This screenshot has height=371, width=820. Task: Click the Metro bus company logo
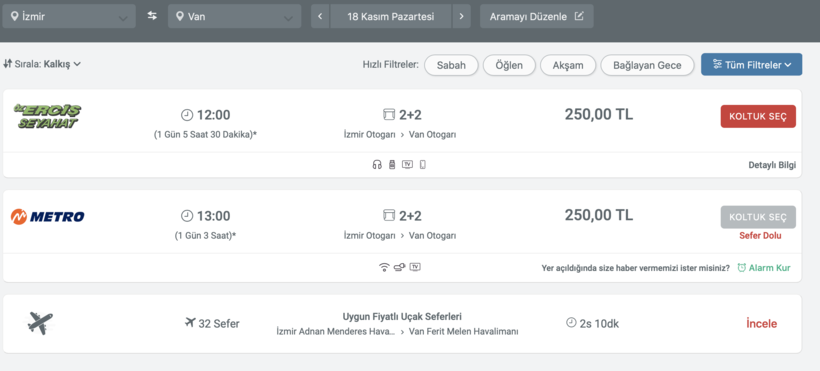pos(48,216)
